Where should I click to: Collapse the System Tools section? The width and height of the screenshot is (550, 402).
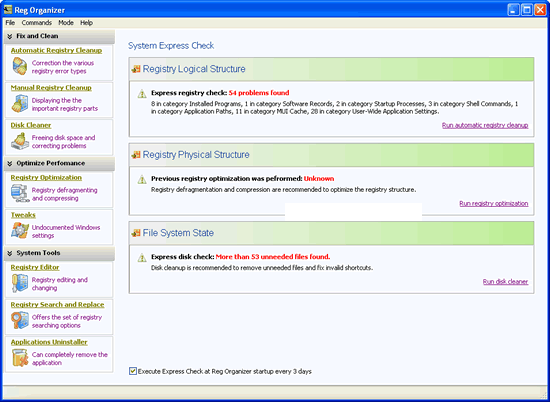tap(9, 253)
